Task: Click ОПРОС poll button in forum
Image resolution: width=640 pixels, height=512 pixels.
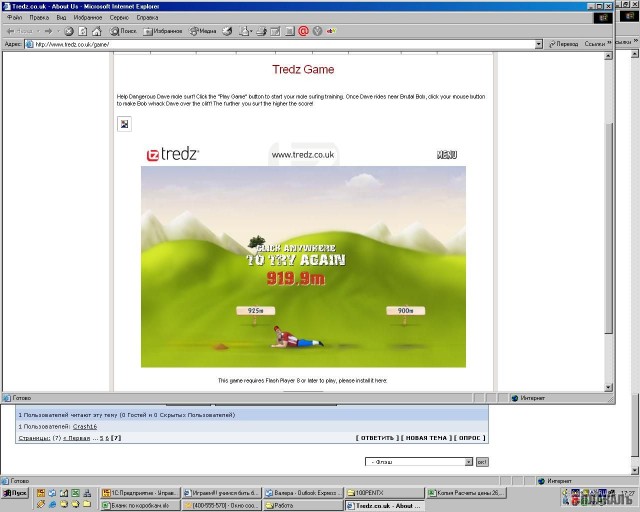Action: pos(470,438)
